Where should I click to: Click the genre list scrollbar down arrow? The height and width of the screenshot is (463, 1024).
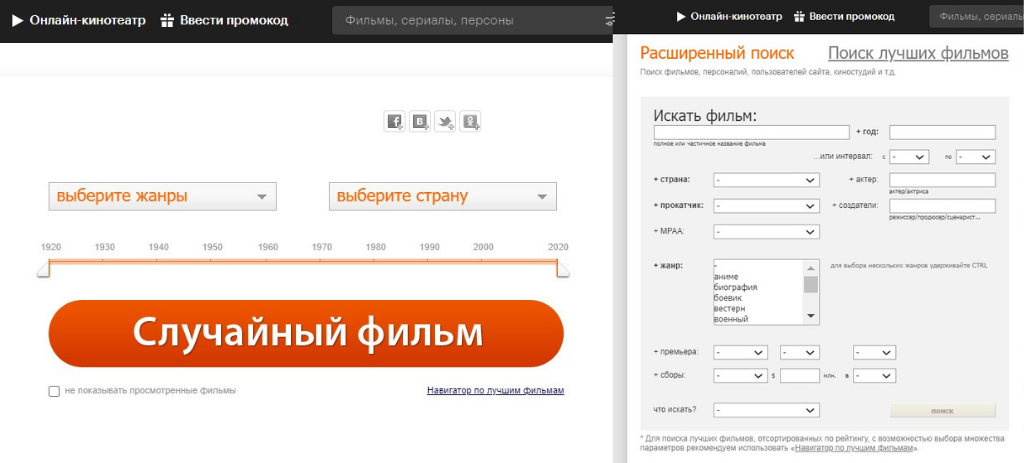[x=811, y=316]
